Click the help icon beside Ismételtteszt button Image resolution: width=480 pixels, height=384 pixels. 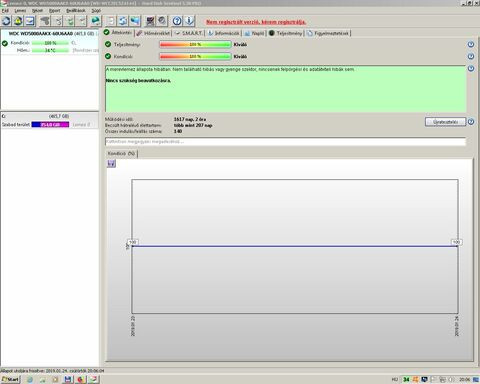471,122
